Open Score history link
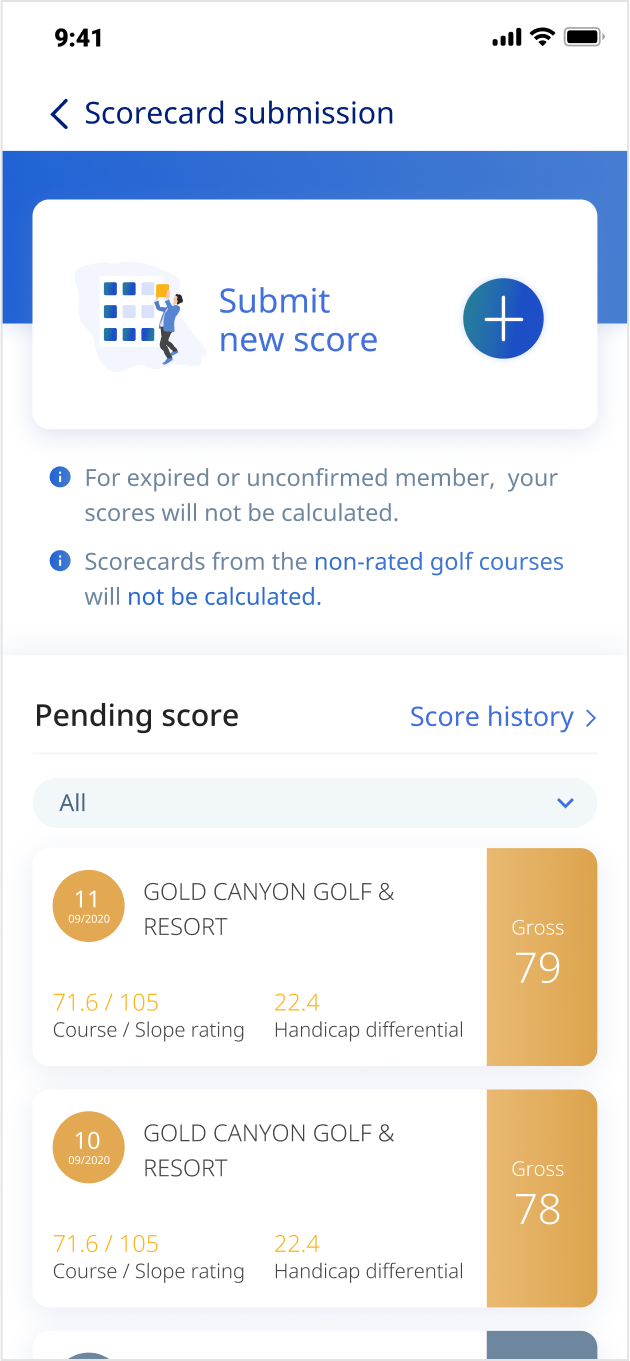Image resolution: width=630 pixels, height=1361 pixels. tap(491, 717)
